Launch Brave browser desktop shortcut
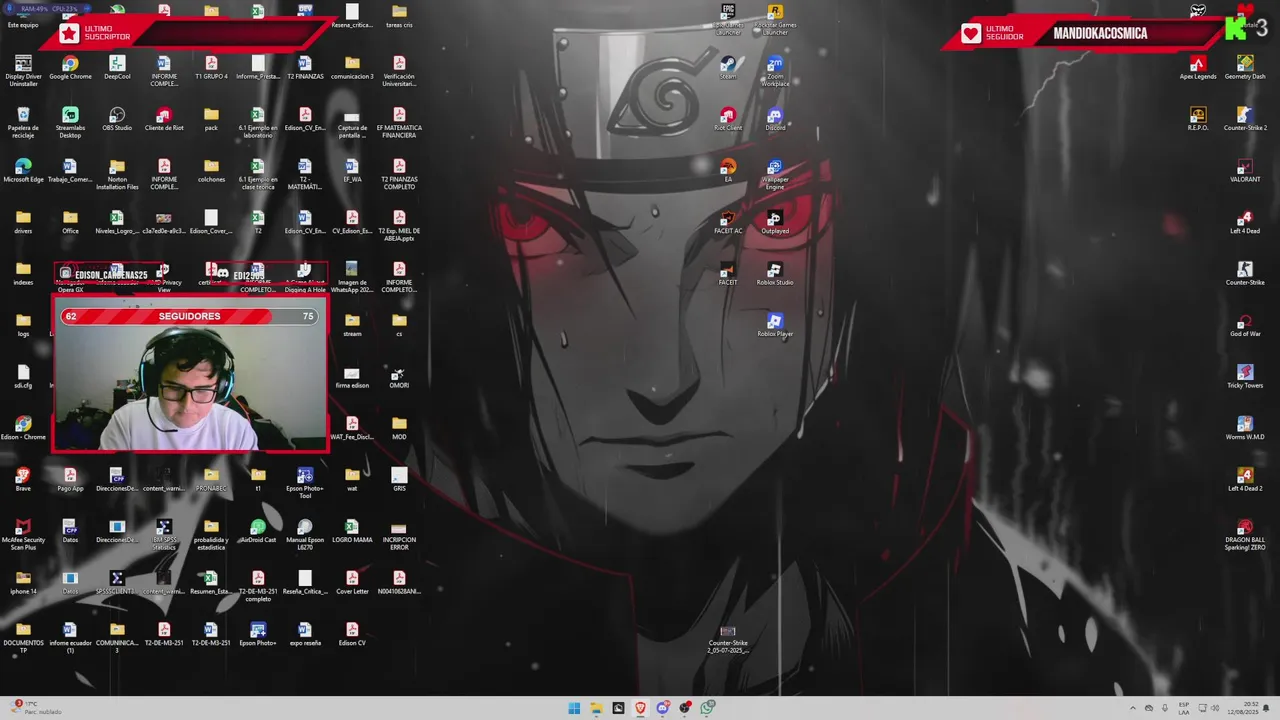 pos(23,480)
